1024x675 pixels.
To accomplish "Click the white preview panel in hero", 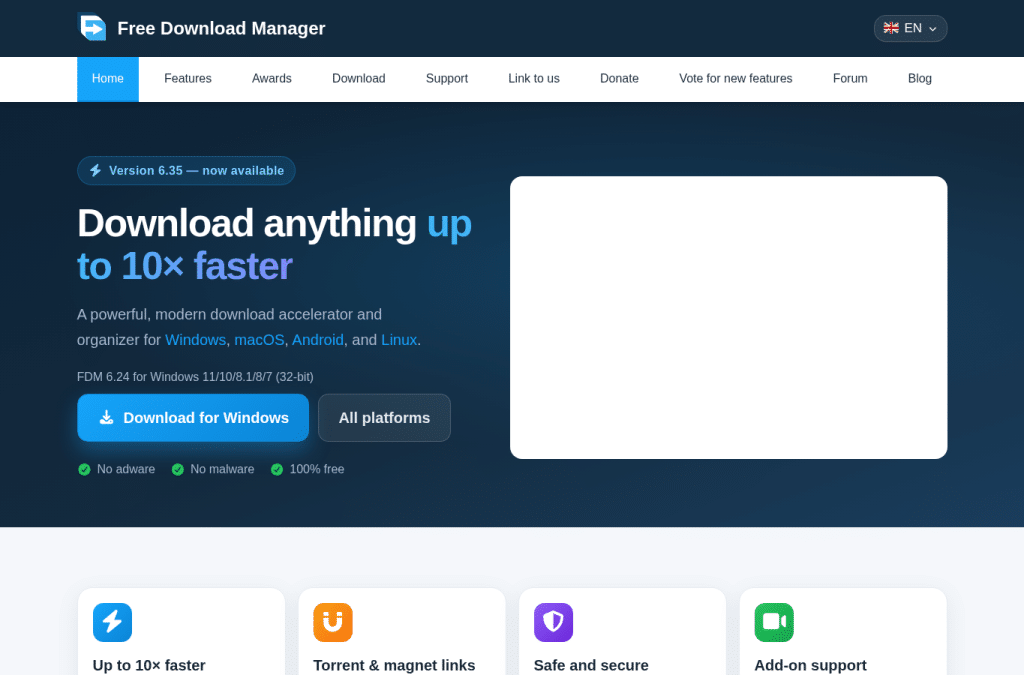I will click(x=728, y=317).
